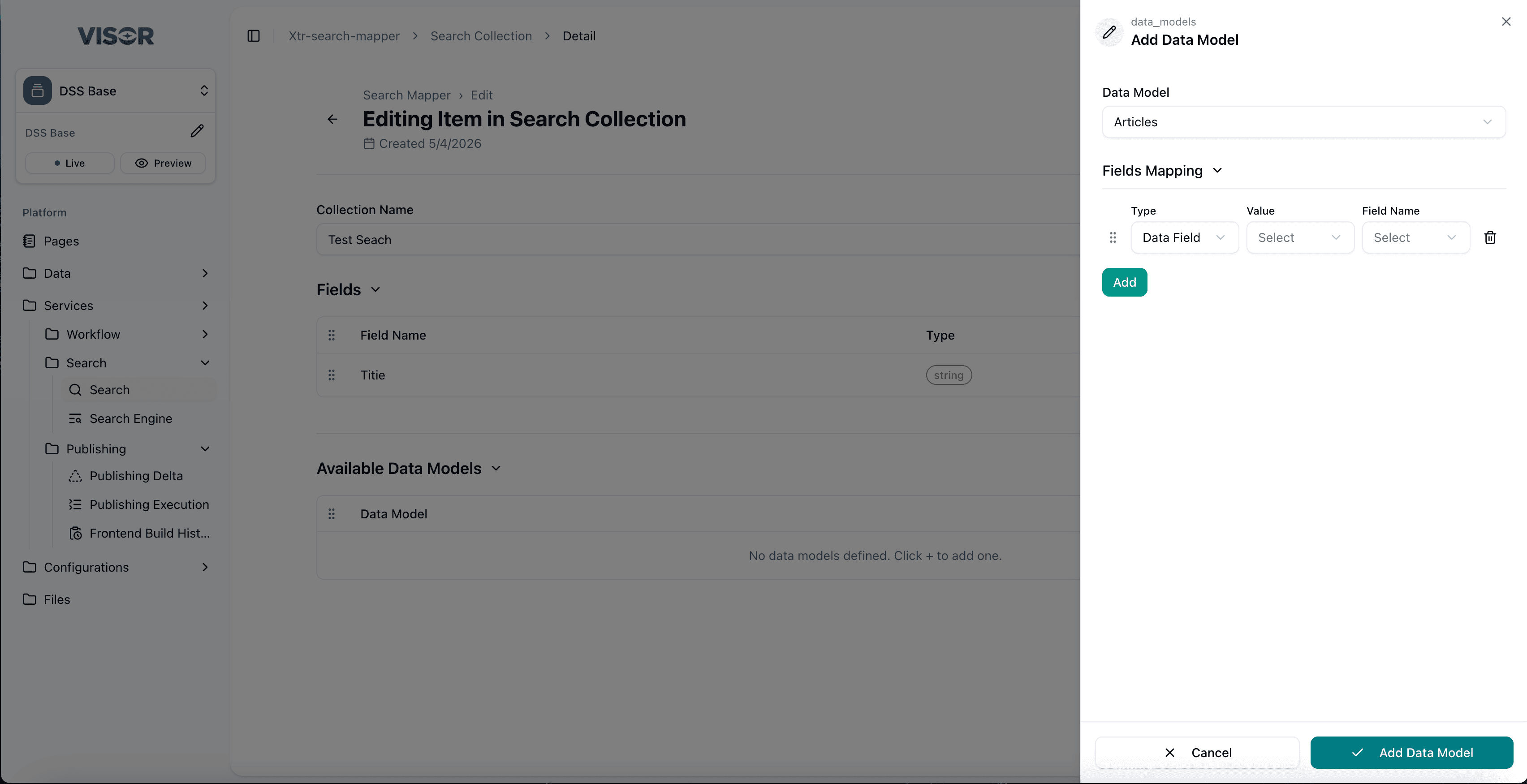Click drag handle on Titie field row
This screenshot has width=1527, height=784.
click(332, 375)
